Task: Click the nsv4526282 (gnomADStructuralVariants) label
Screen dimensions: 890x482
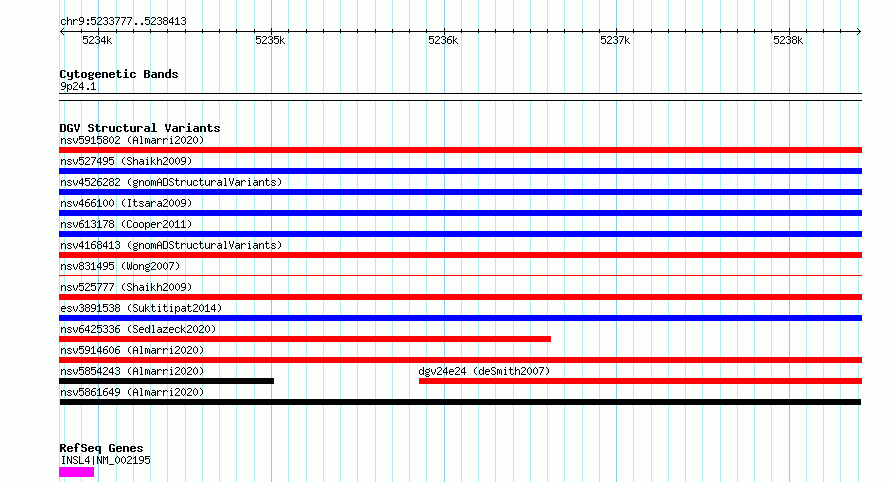Action: pos(171,182)
